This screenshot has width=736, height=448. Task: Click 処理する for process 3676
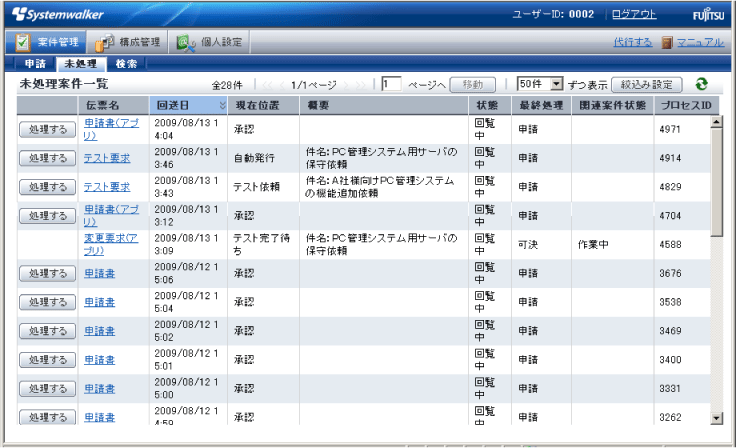pyautogui.click(x=47, y=273)
